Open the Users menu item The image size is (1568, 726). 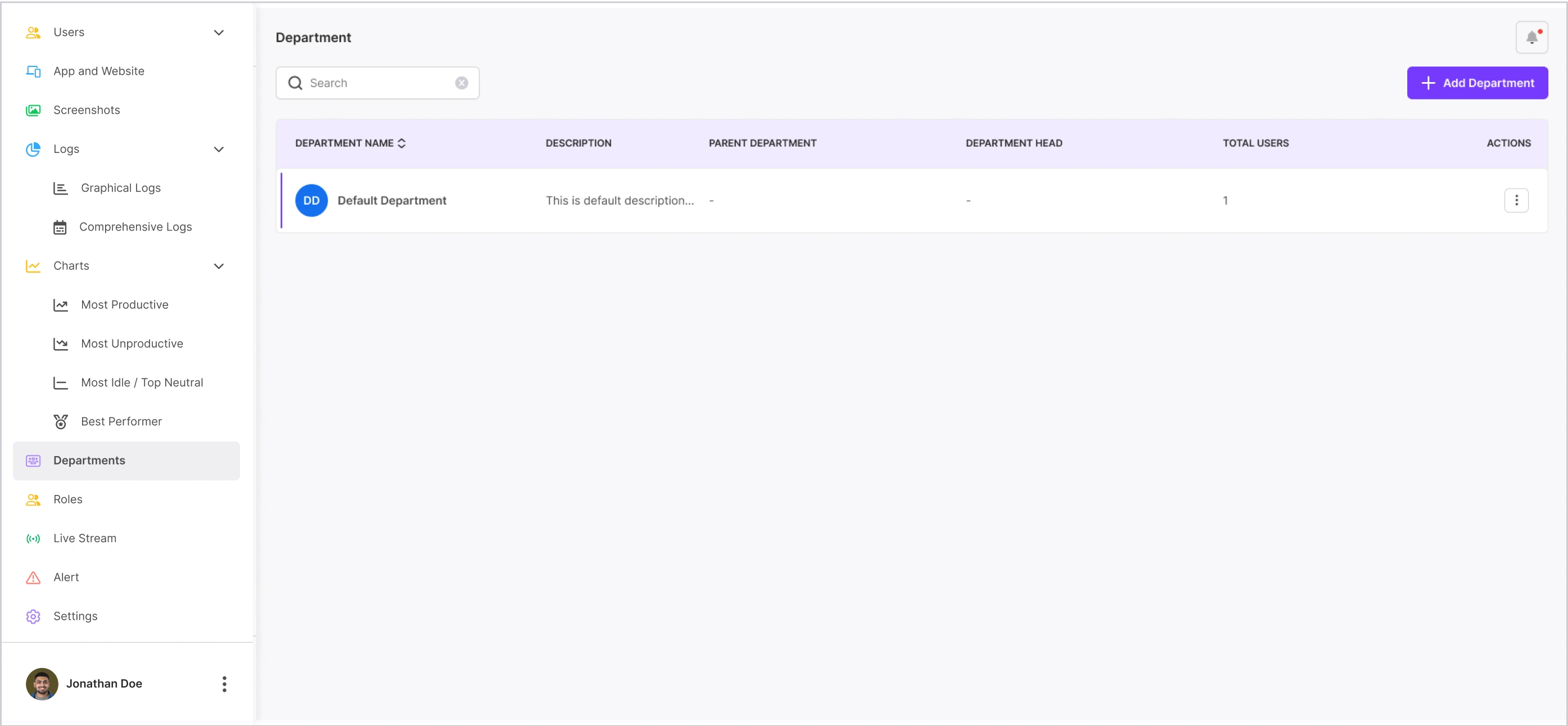pos(126,32)
